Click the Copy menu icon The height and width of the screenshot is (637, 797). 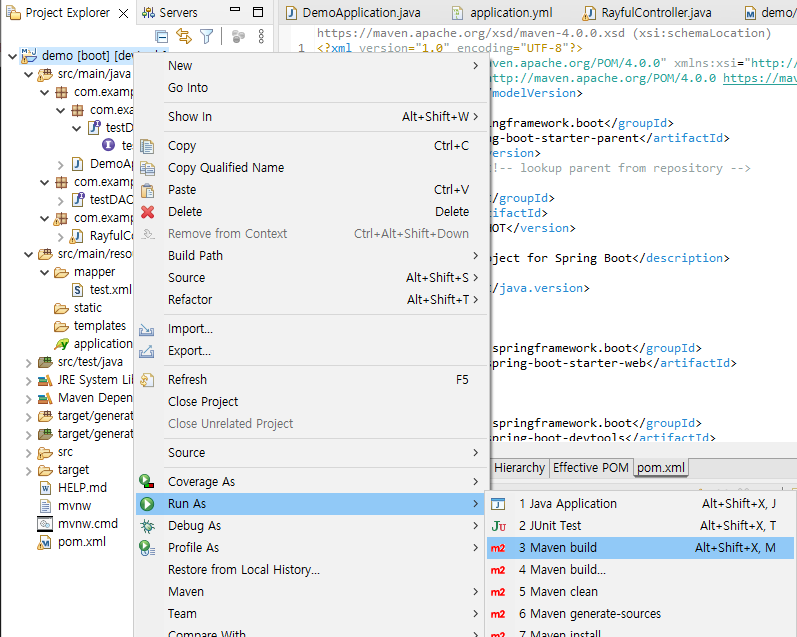coord(147,146)
